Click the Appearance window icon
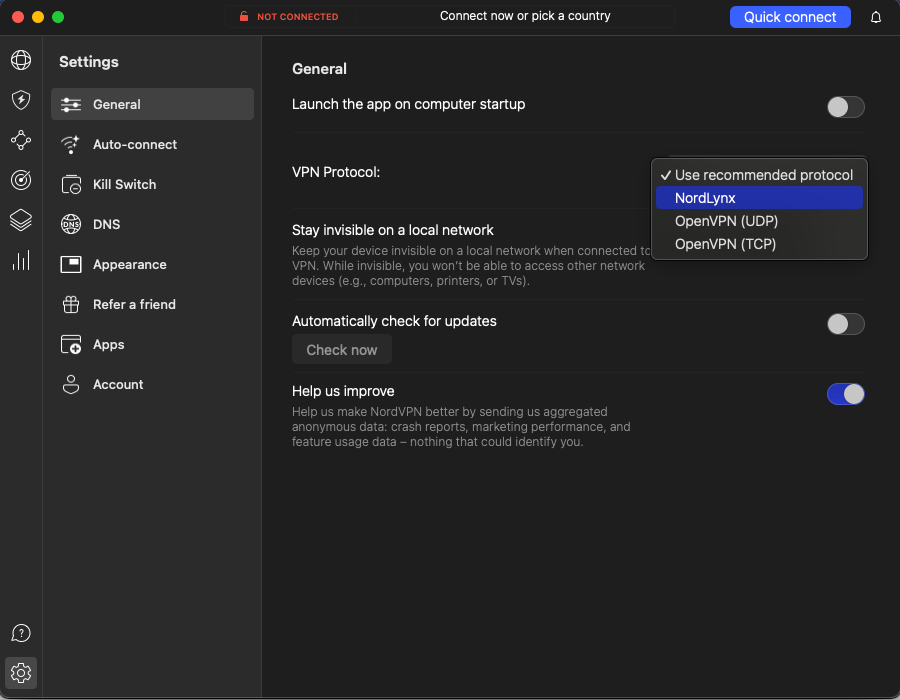 (x=71, y=265)
